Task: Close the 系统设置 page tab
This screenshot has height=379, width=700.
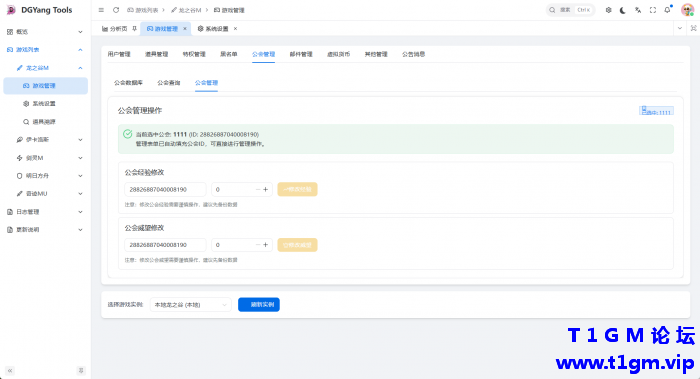Action: (x=235, y=29)
